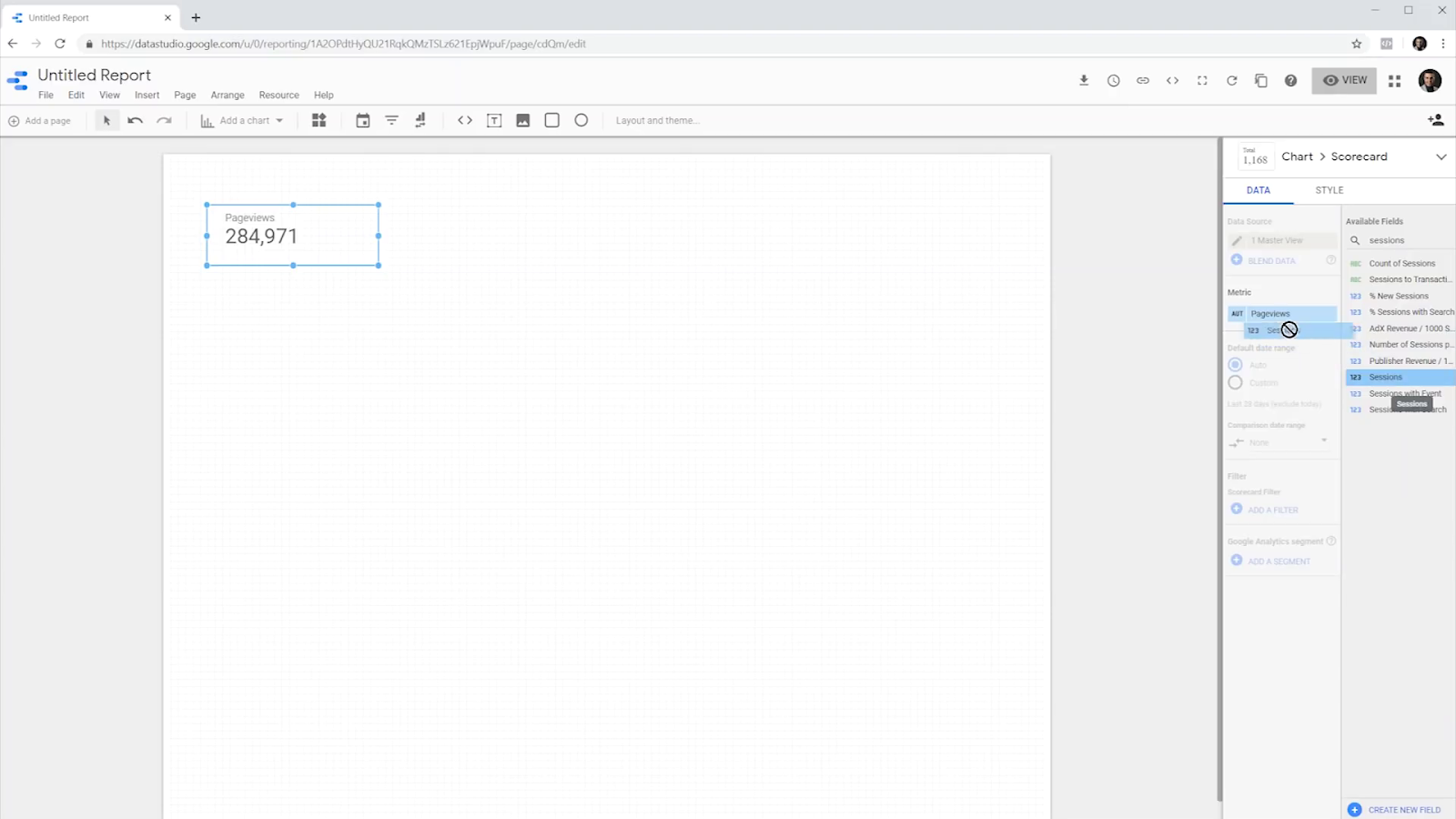
Task: Click the Data Studio logo icon
Action: point(17,81)
